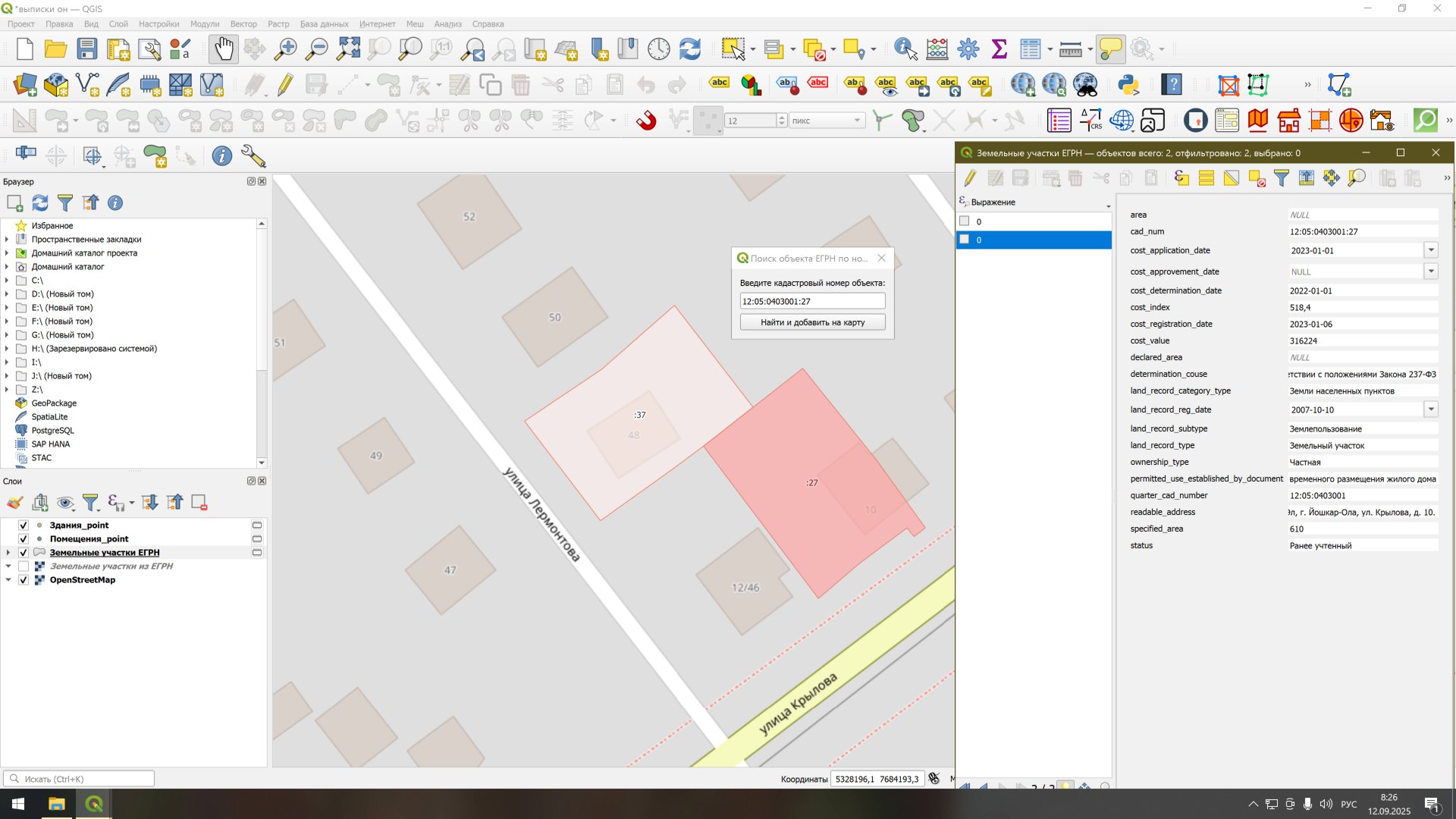The height and width of the screenshot is (819, 1456).
Task: Open the Field Calculator
Action: (937, 49)
